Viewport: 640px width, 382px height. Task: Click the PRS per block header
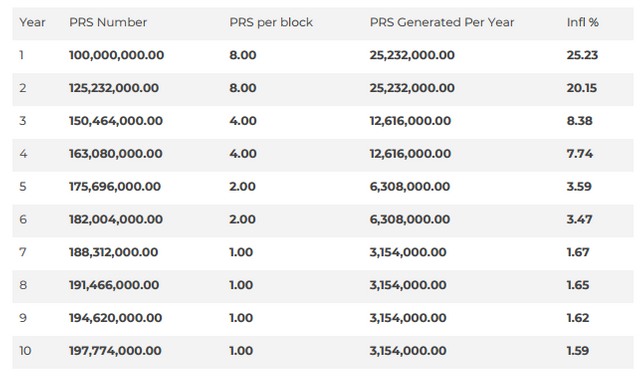(271, 22)
